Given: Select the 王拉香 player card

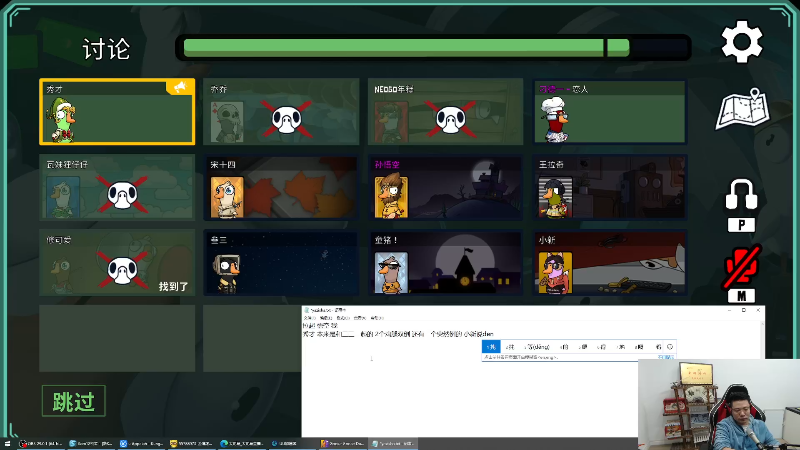Looking at the screenshot, I should pyautogui.click(x=610, y=188).
